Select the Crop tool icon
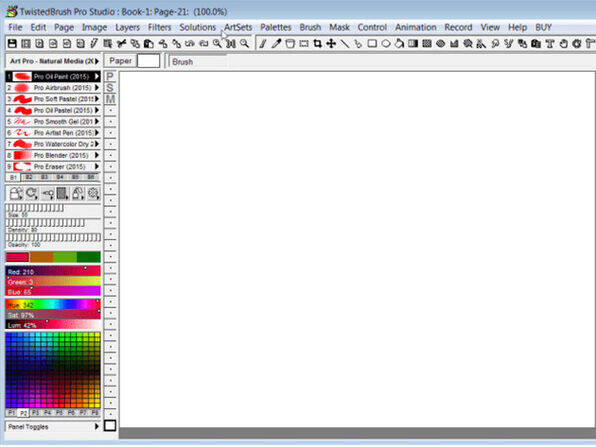596x447 pixels. click(x=317, y=43)
